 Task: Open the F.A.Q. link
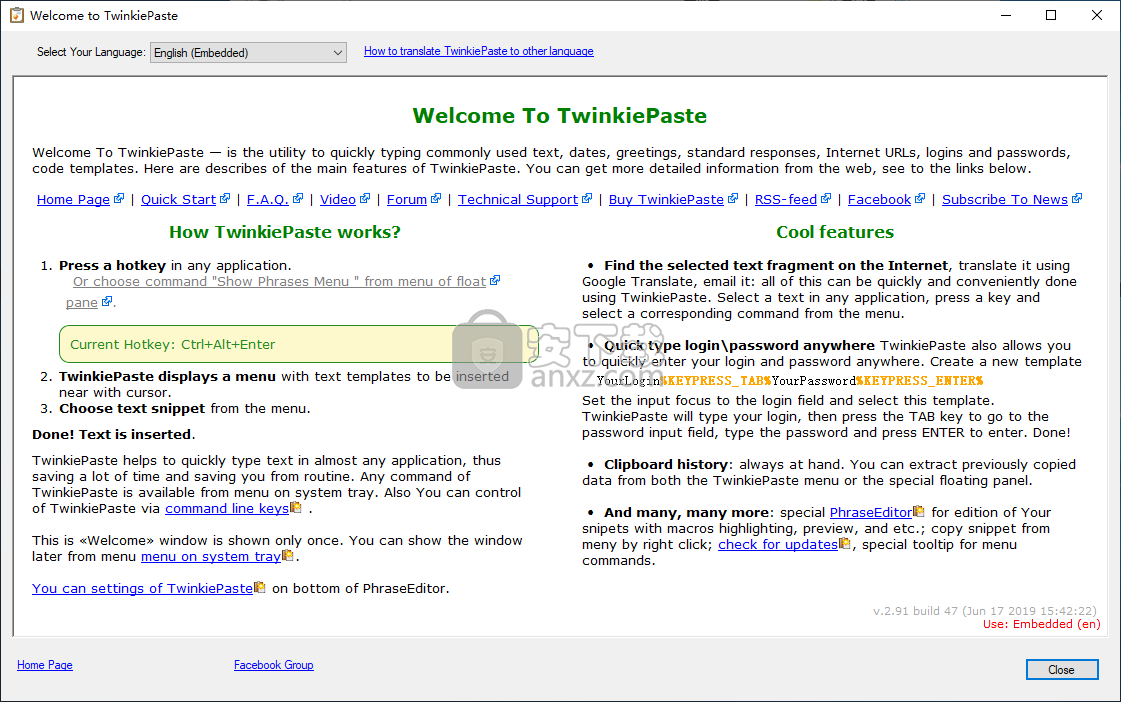(267, 199)
